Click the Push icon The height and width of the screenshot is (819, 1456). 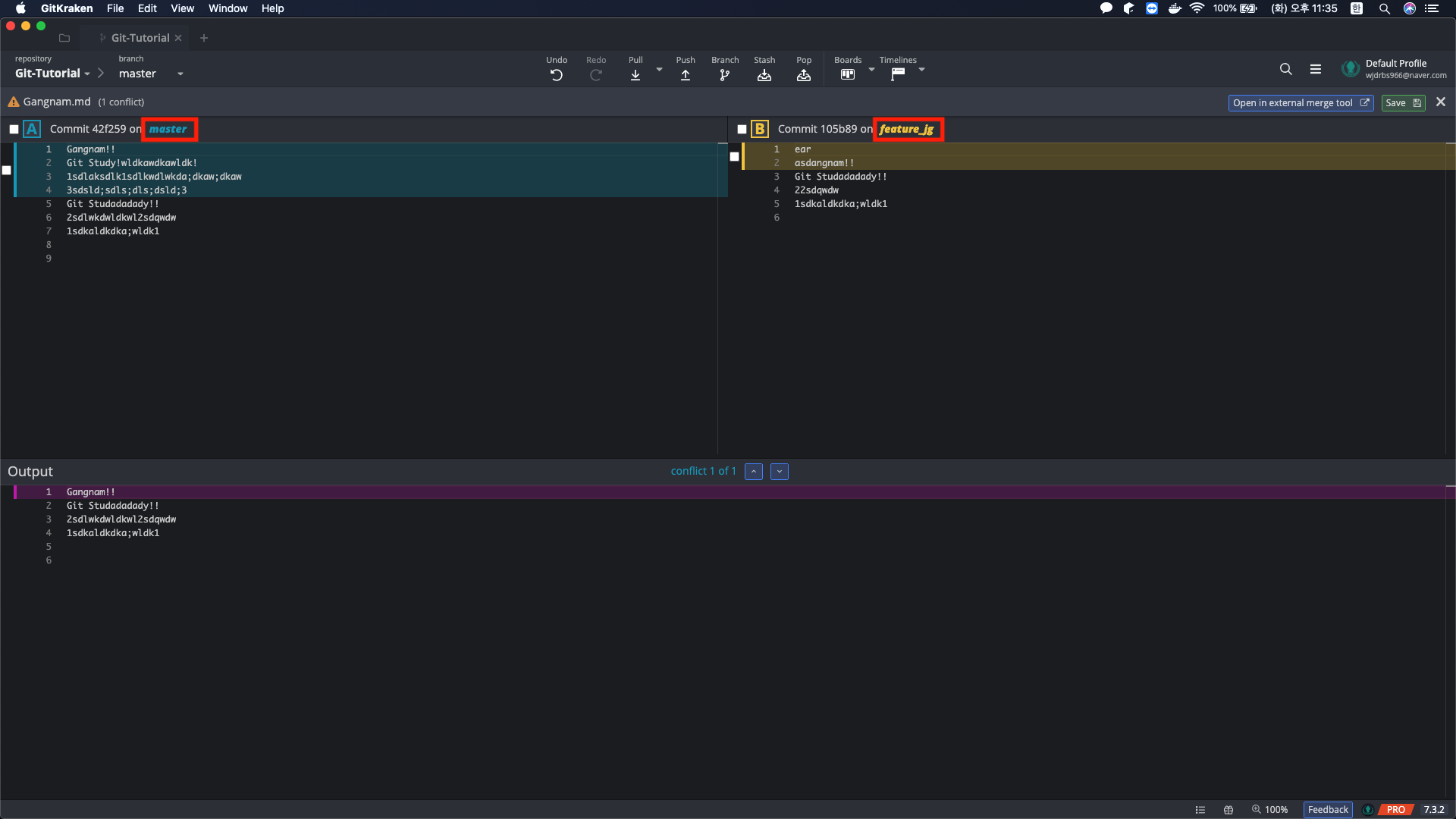click(x=685, y=75)
